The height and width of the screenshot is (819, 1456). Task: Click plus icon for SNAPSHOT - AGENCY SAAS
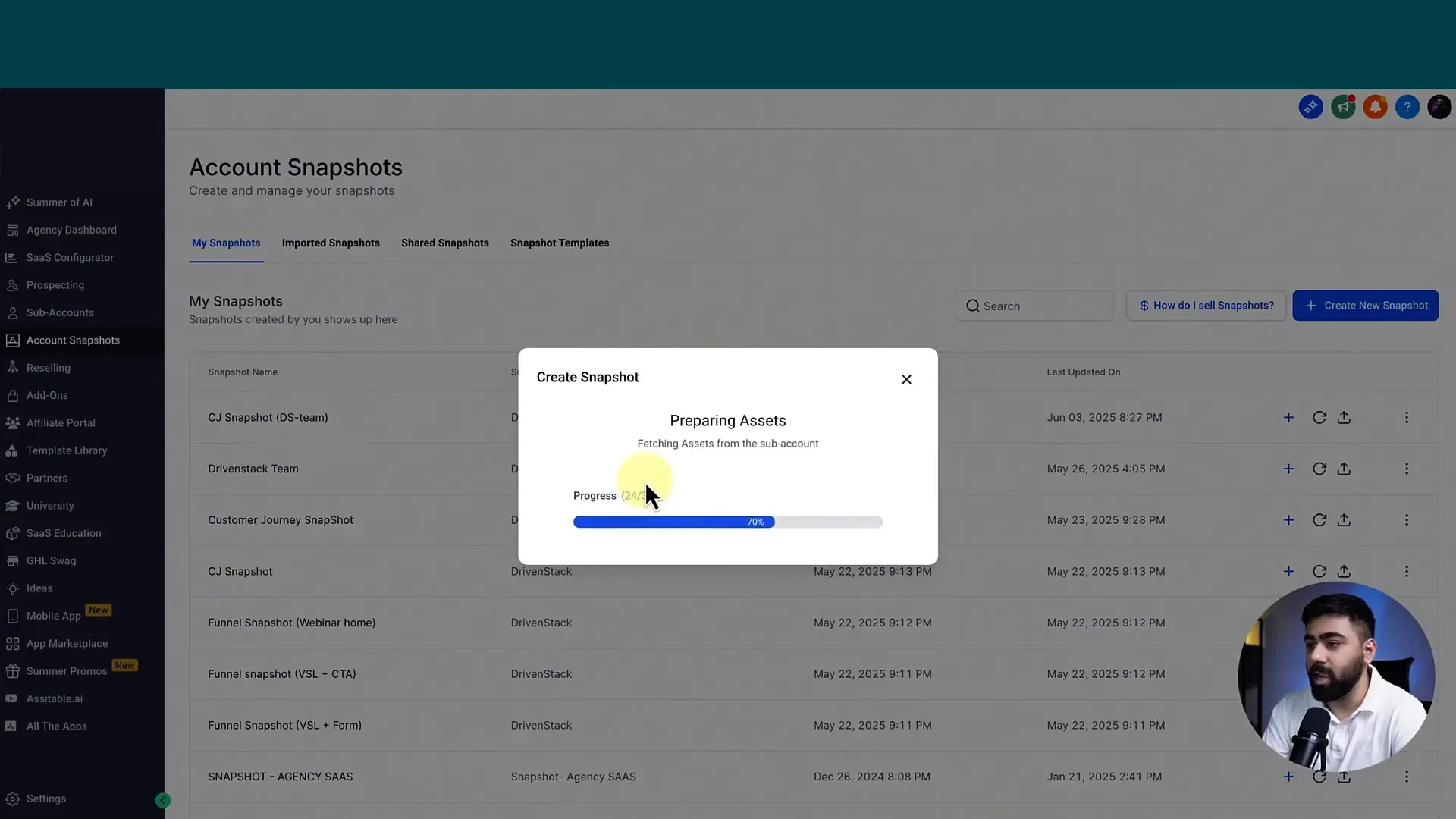[x=1288, y=777]
